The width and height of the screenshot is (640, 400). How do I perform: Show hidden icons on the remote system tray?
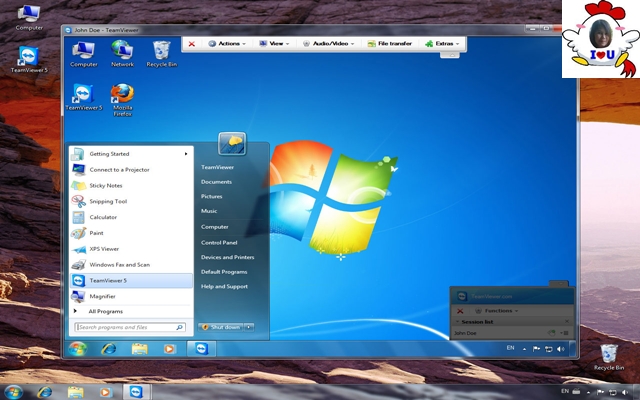click(x=524, y=349)
